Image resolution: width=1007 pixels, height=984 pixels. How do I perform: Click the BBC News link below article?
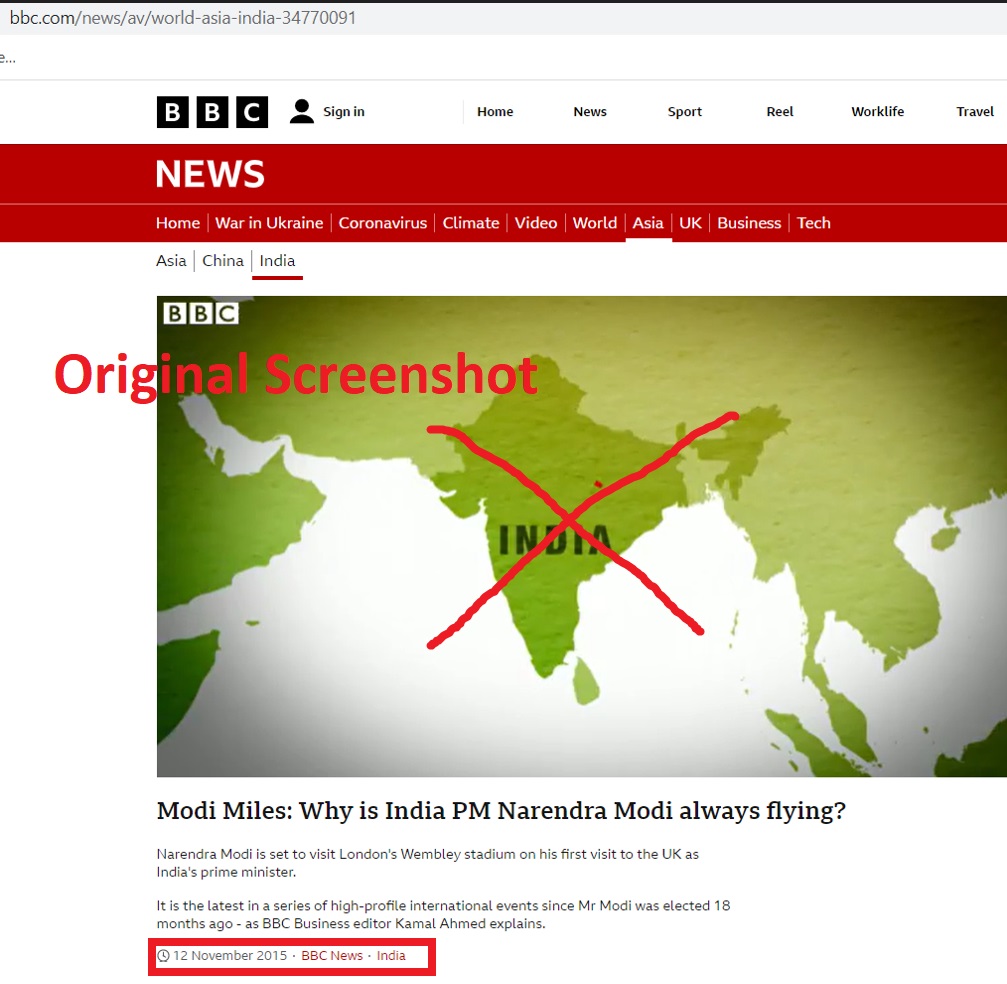coord(332,956)
